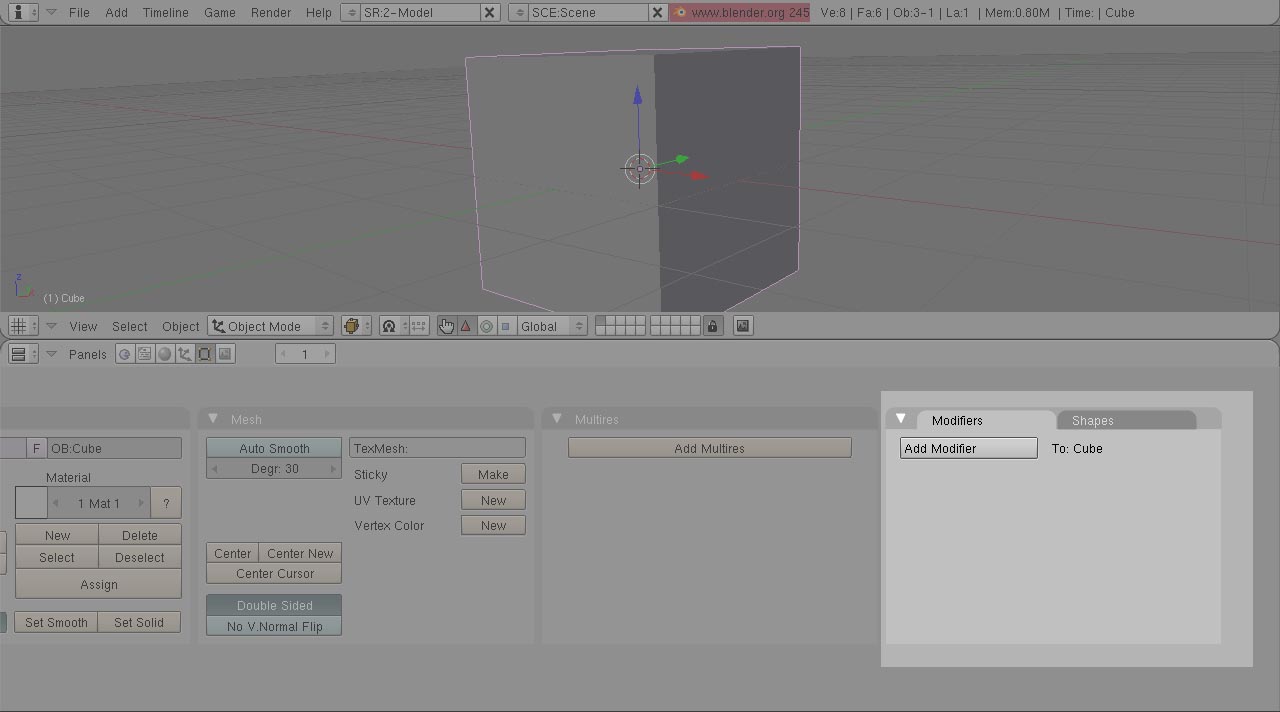Viewport: 1280px width, 712px height.
Task: Click the blue Z axis manipulator arrow
Action: pos(638,96)
